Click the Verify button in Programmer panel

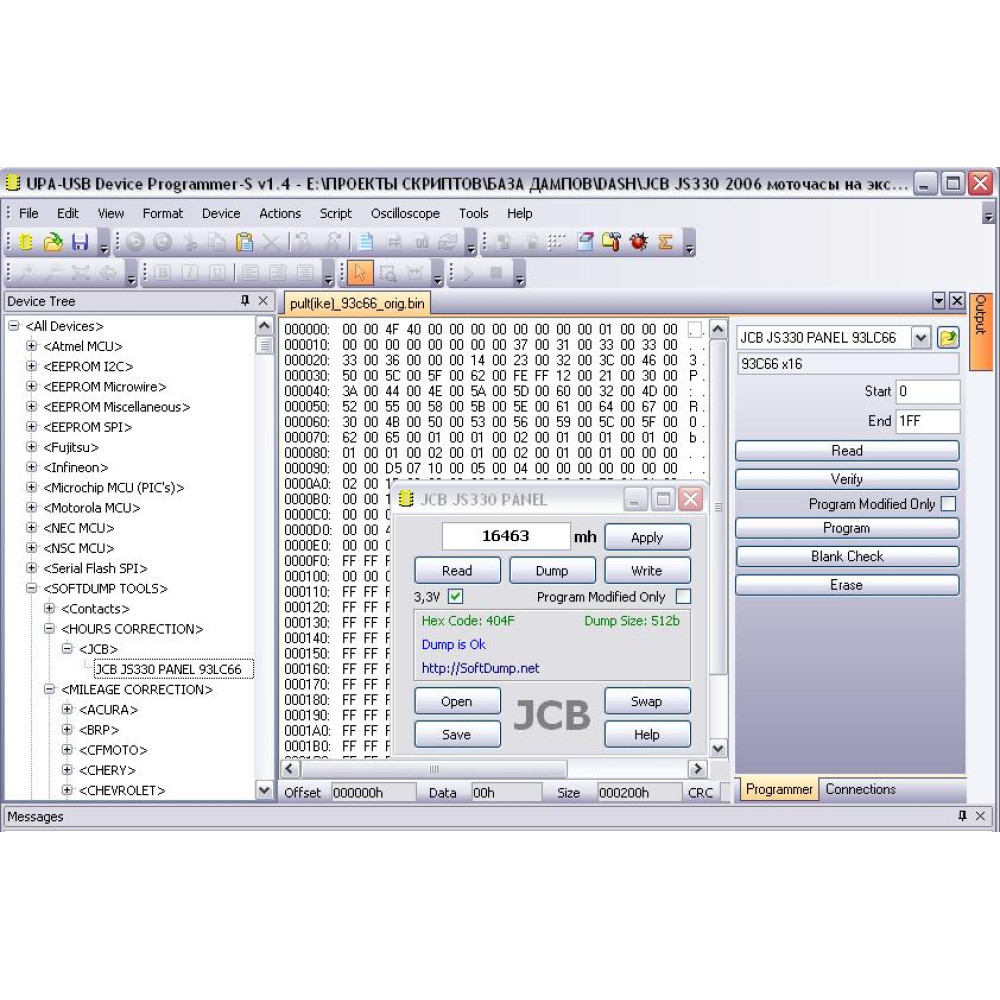pyautogui.click(x=847, y=479)
